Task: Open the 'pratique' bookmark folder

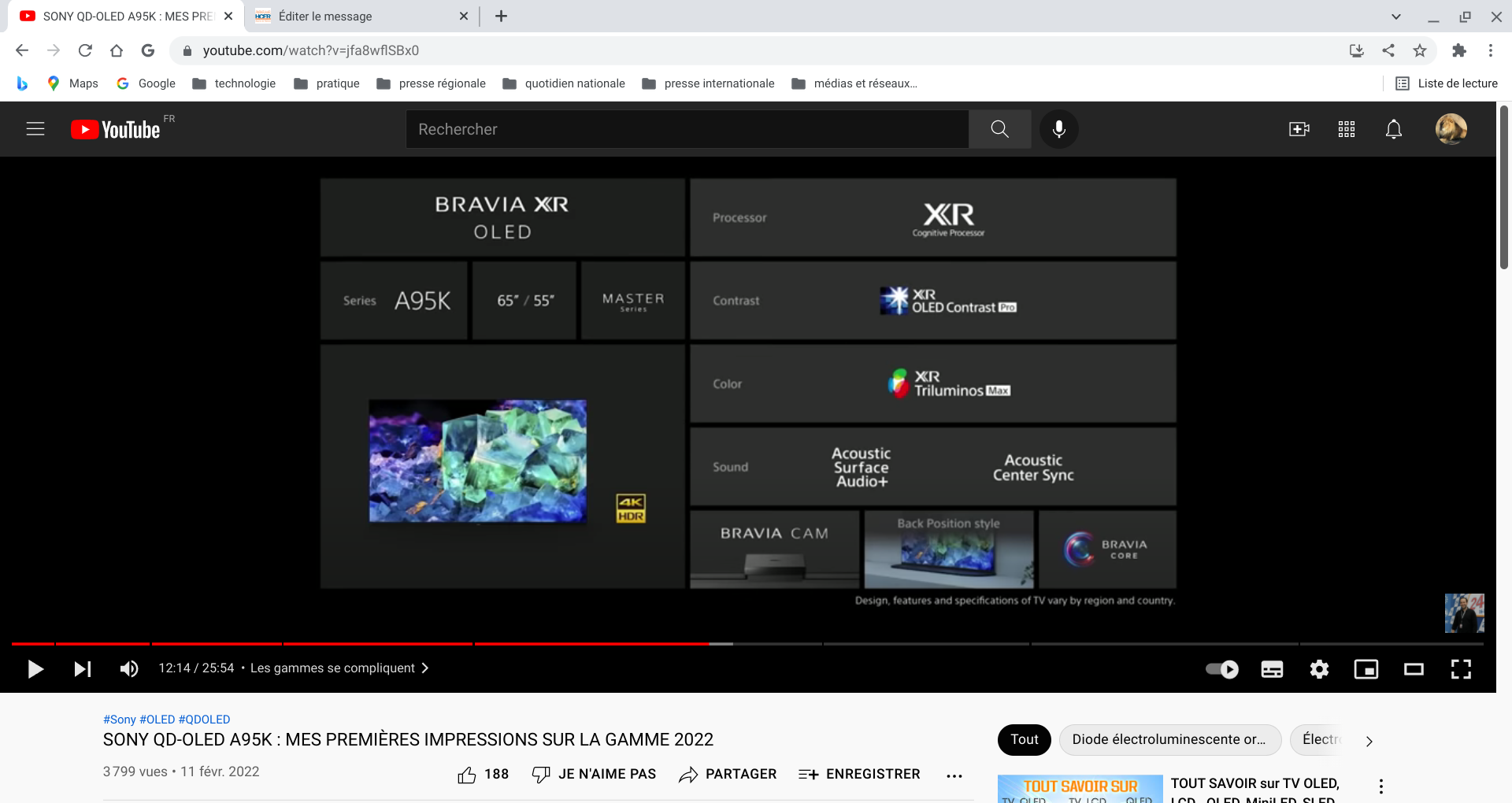Action: coord(327,83)
